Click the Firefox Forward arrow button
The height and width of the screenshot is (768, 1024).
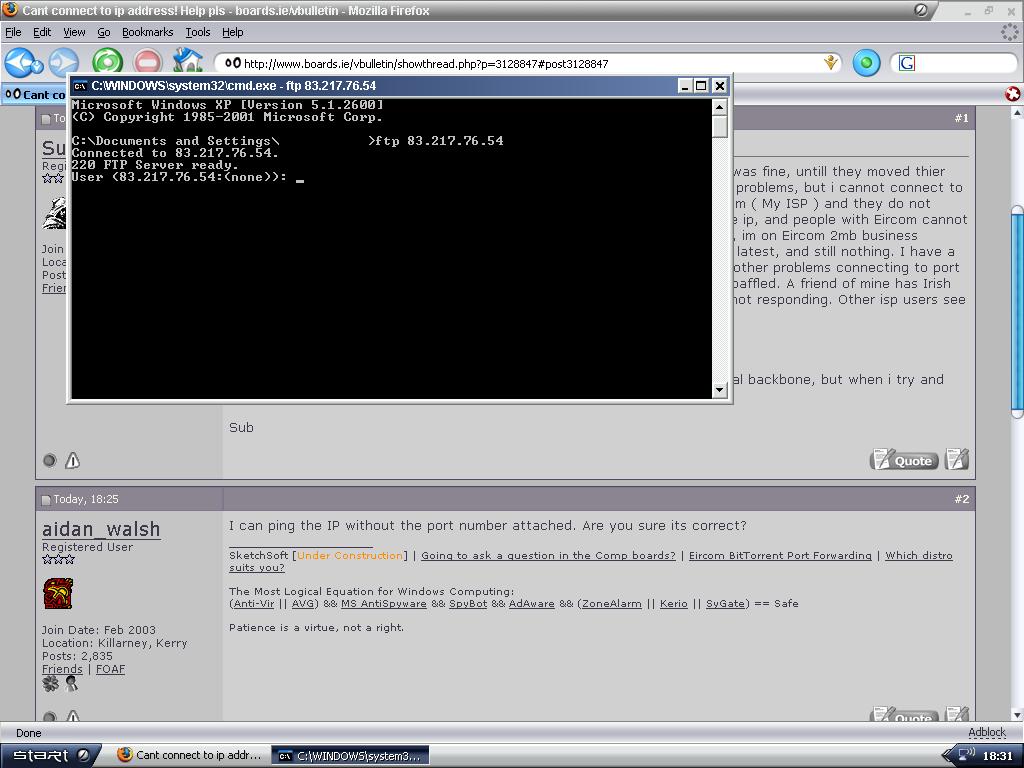[64, 63]
